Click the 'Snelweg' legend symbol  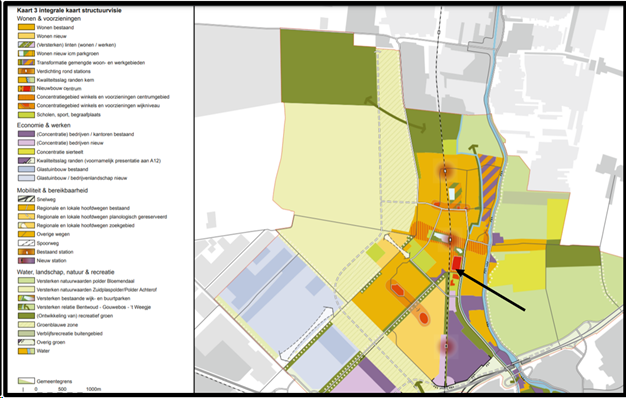click(26, 200)
